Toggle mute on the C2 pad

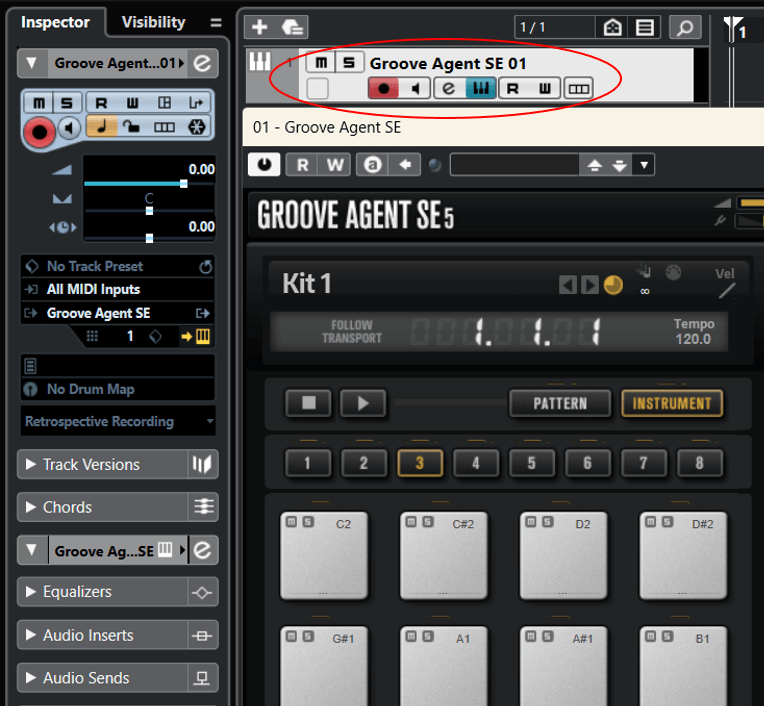[x=292, y=522]
